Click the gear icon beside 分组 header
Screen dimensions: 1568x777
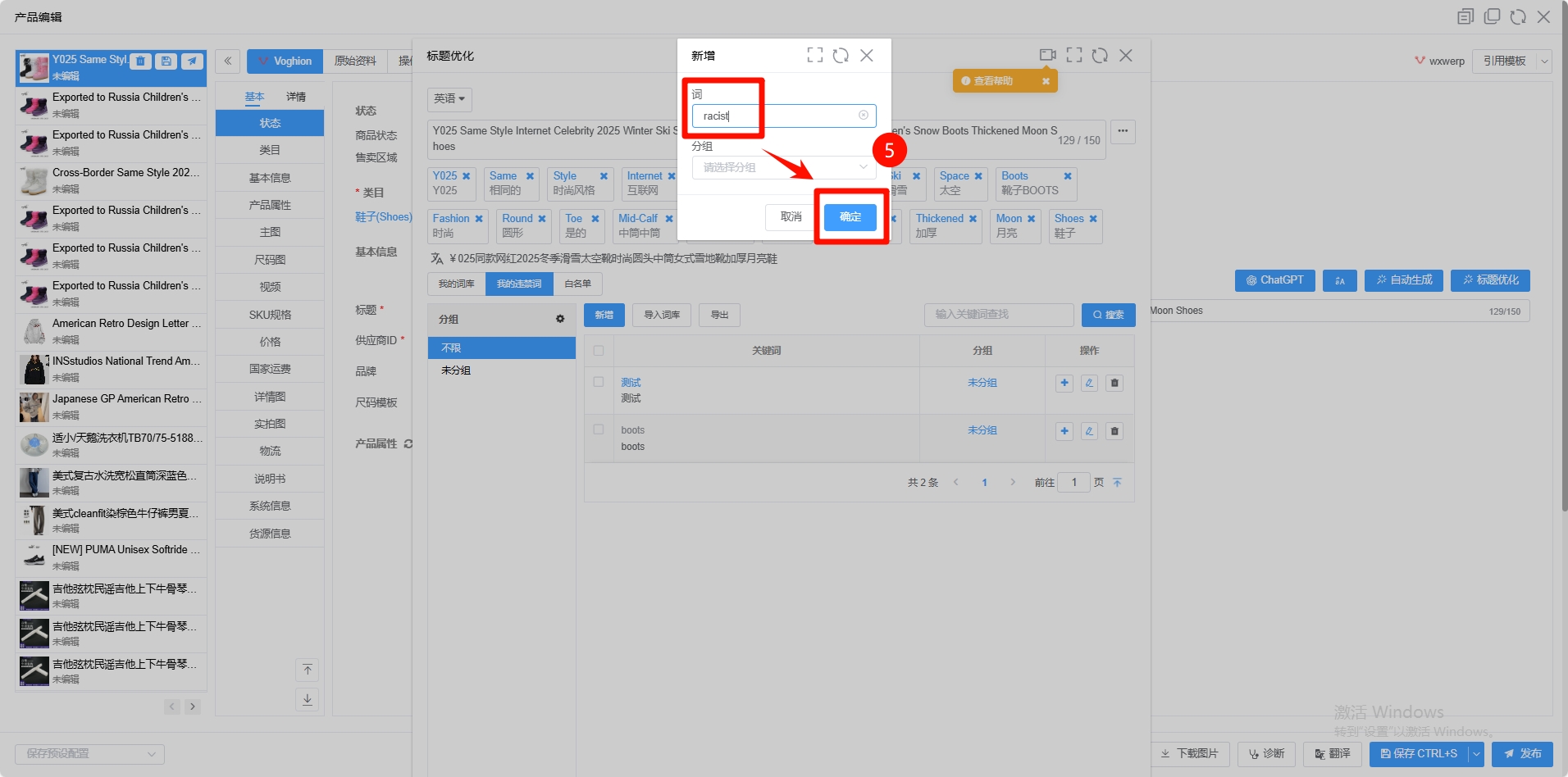560,319
